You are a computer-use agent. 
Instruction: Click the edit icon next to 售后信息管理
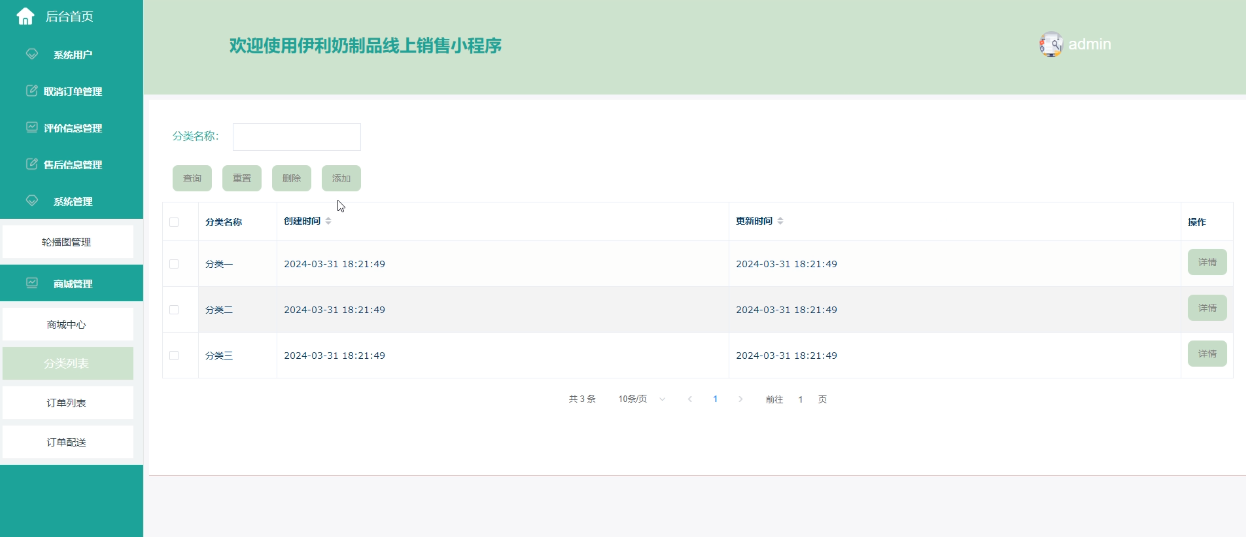coord(32,165)
